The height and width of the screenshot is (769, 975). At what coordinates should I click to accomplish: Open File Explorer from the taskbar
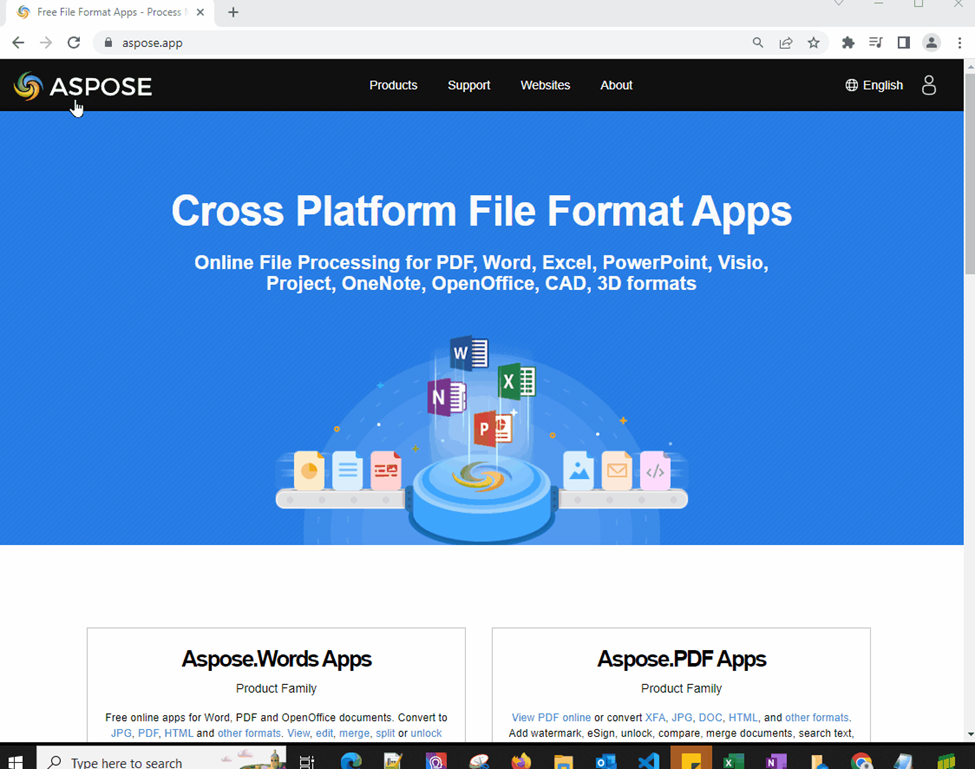(563, 762)
